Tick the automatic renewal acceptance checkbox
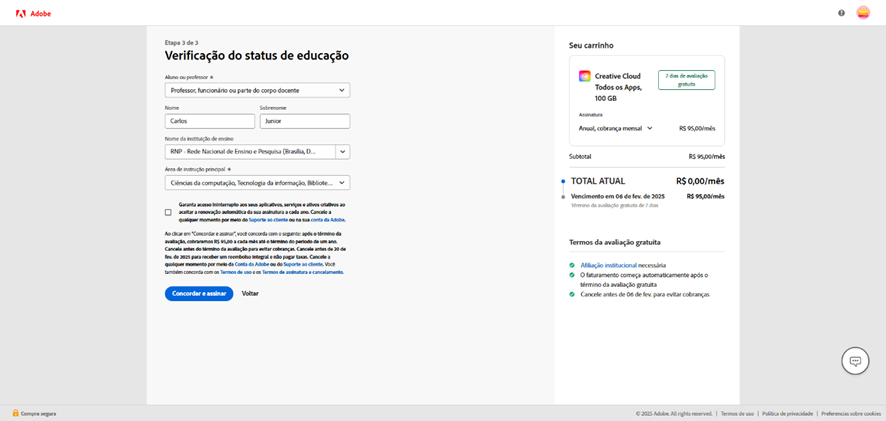 pyautogui.click(x=168, y=212)
